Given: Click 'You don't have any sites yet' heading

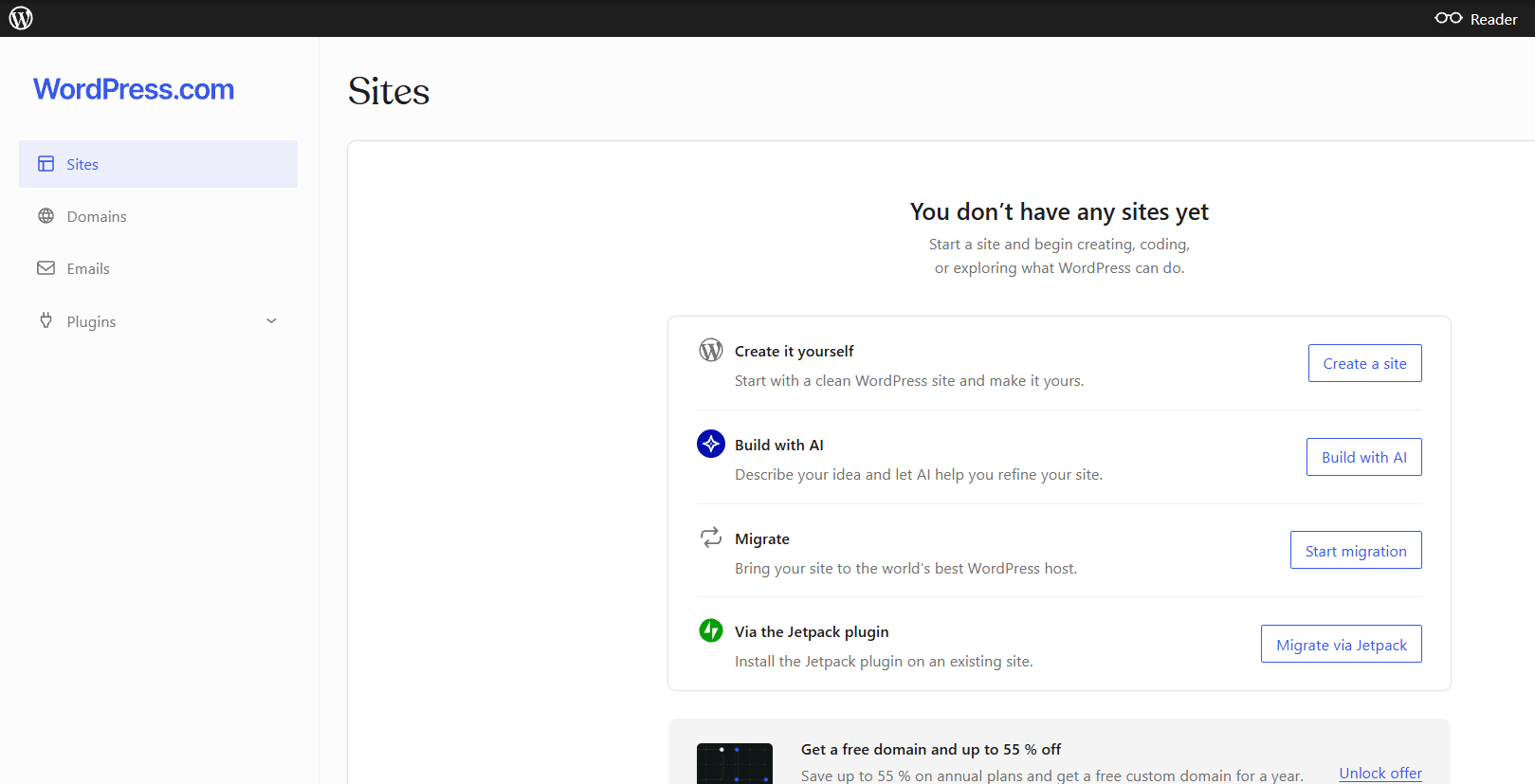Looking at the screenshot, I should [x=1059, y=211].
